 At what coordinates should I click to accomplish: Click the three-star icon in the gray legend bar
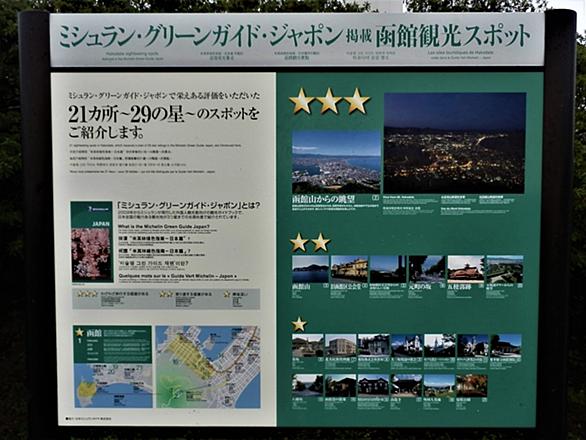pyautogui.click(x=87, y=294)
